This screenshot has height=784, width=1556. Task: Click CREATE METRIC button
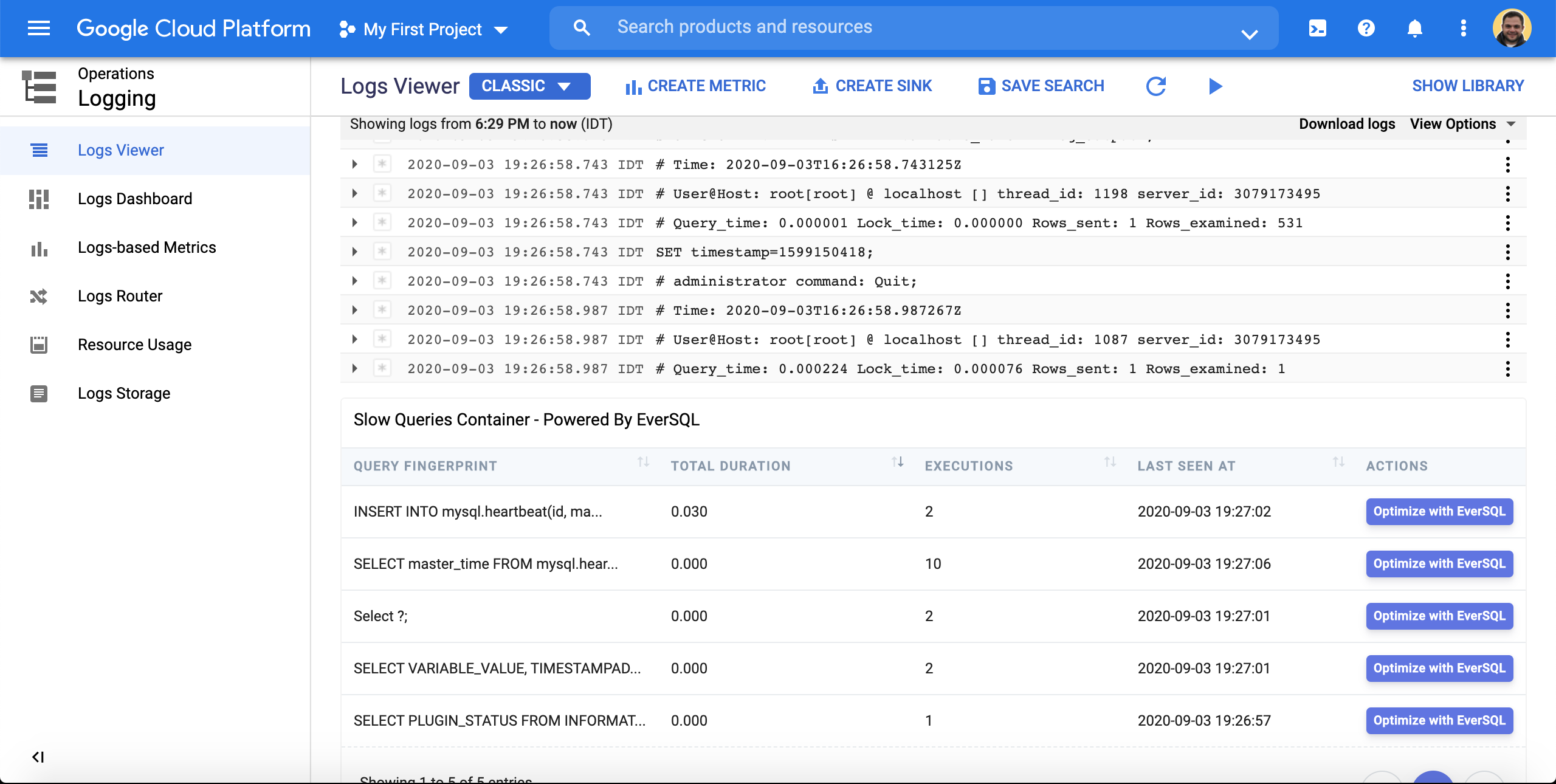point(695,86)
